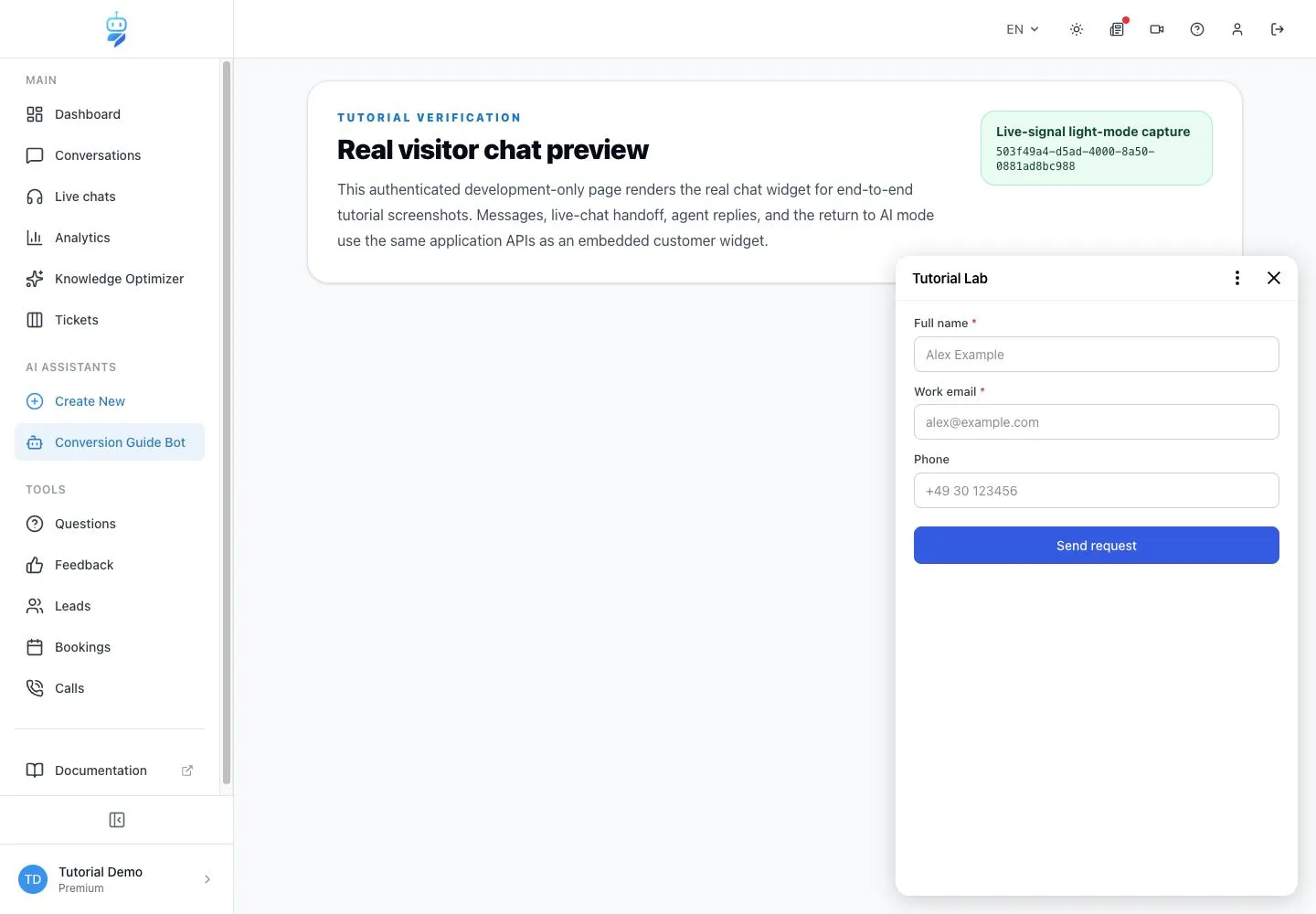Go to Dashboard
The width and height of the screenshot is (1316, 914).
pos(110,114)
